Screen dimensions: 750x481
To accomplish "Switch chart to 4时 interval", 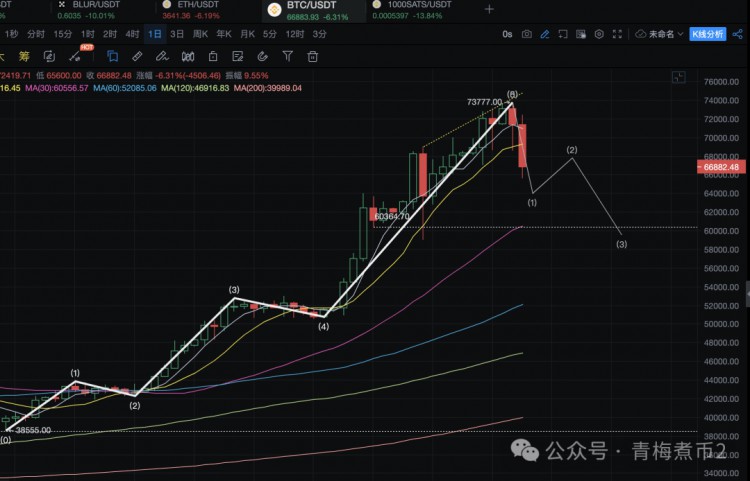I will tap(132, 34).
